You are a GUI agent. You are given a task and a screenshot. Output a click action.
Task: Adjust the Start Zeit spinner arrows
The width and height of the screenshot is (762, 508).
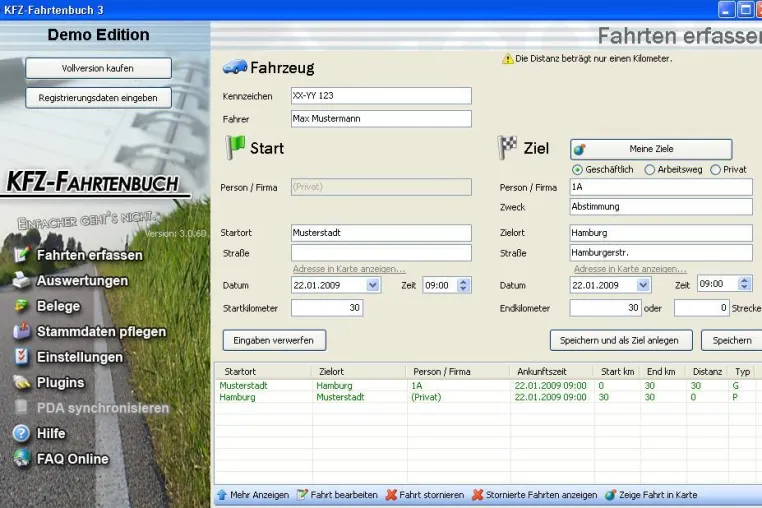(463, 285)
